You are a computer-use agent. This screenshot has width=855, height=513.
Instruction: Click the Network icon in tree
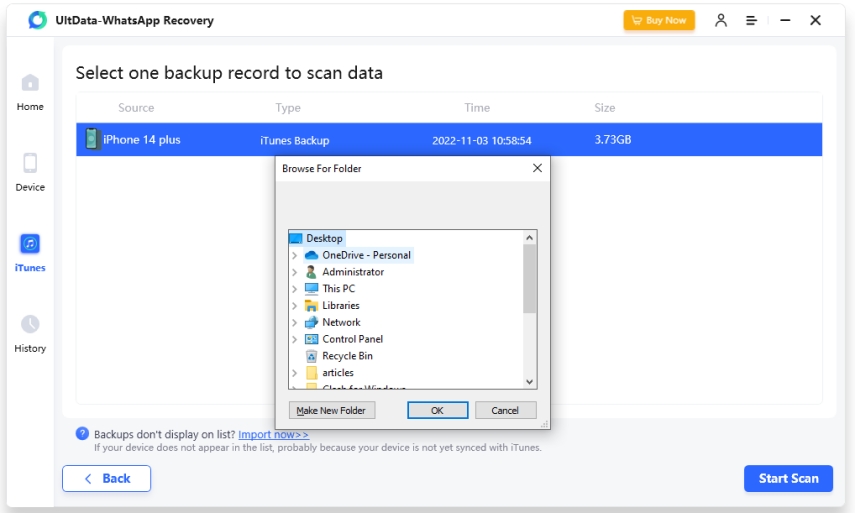tap(311, 322)
